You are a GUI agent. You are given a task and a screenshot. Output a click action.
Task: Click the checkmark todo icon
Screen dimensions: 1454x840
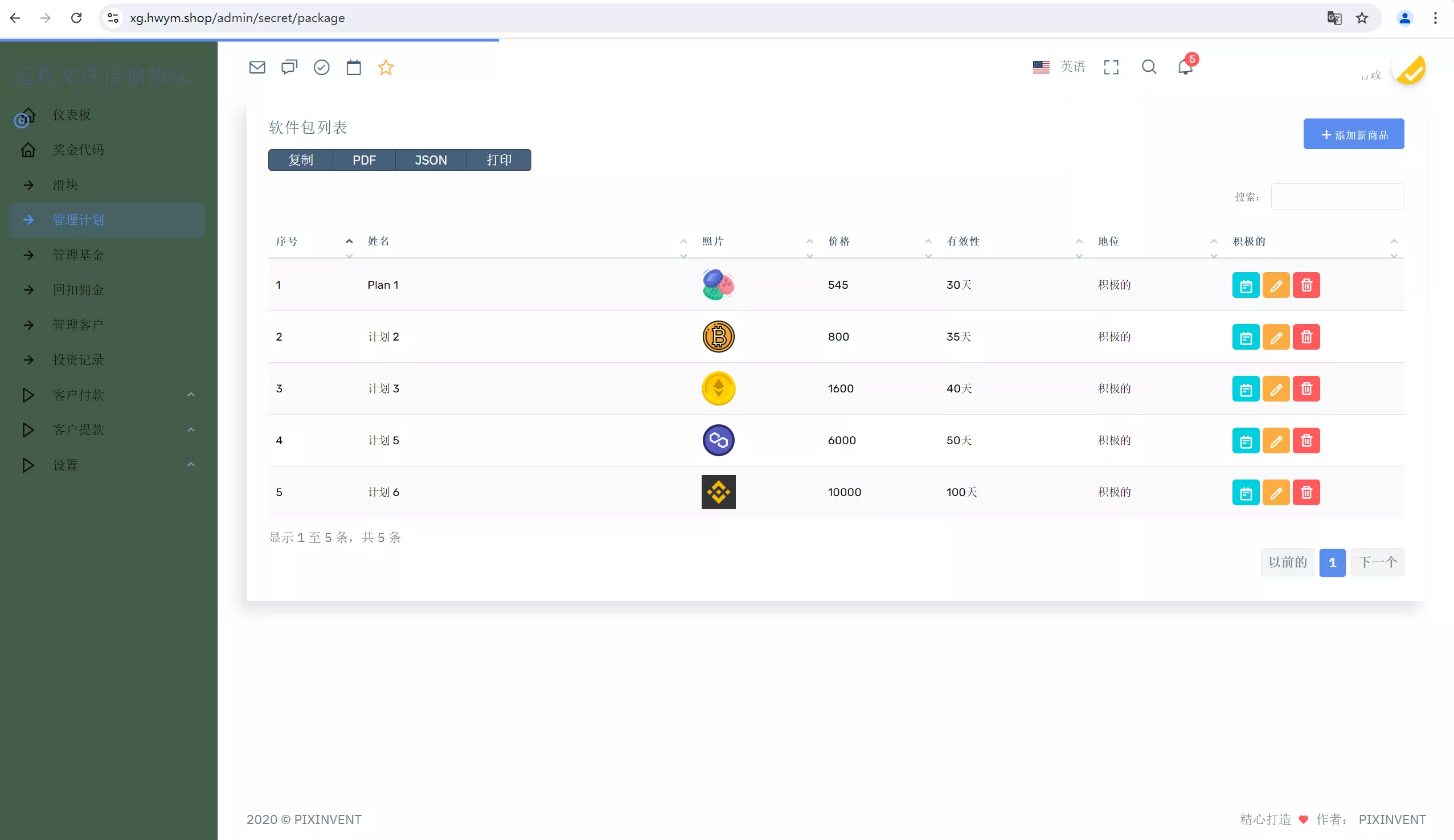pyautogui.click(x=321, y=68)
